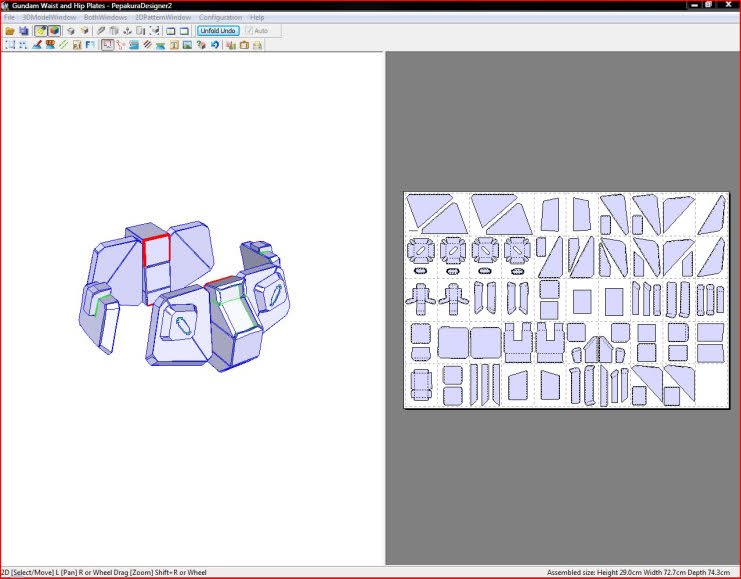Click the Unfold Undo button
741x579 pixels.
point(218,31)
